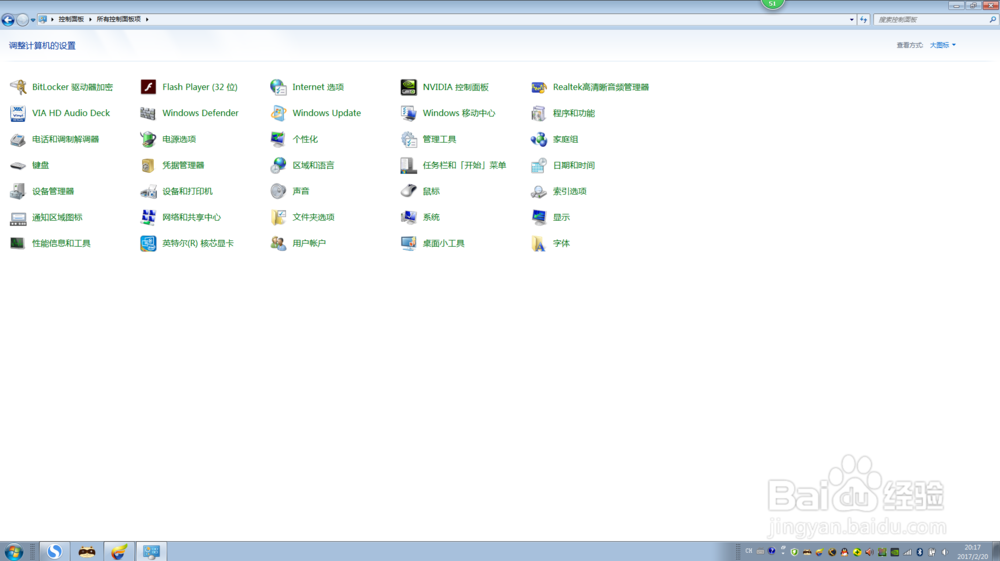Image resolution: width=1000 pixels, height=561 pixels.
Task: Click Control Panel taskbar button
Action: tap(151, 551)
